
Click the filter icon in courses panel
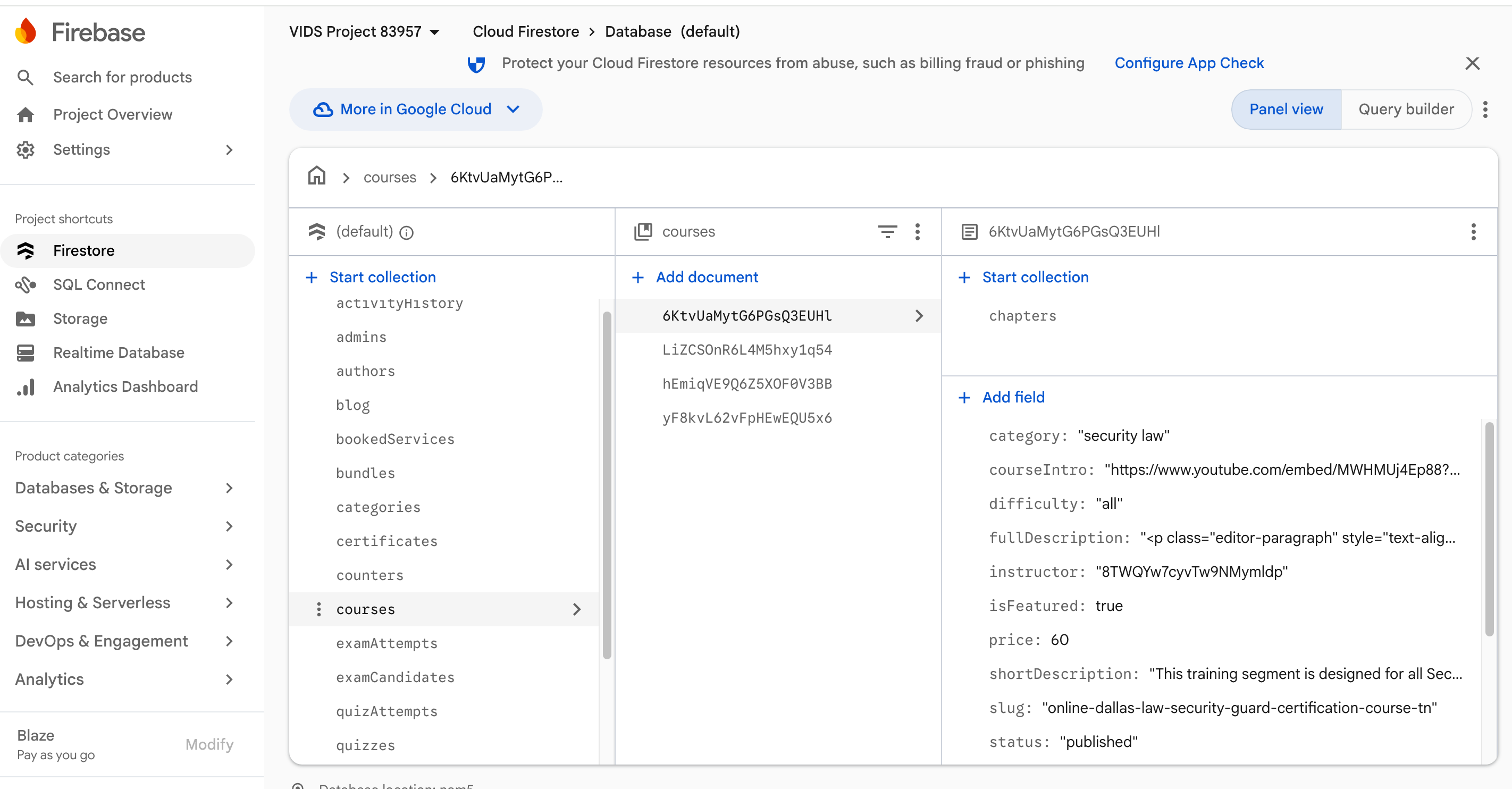887,232
